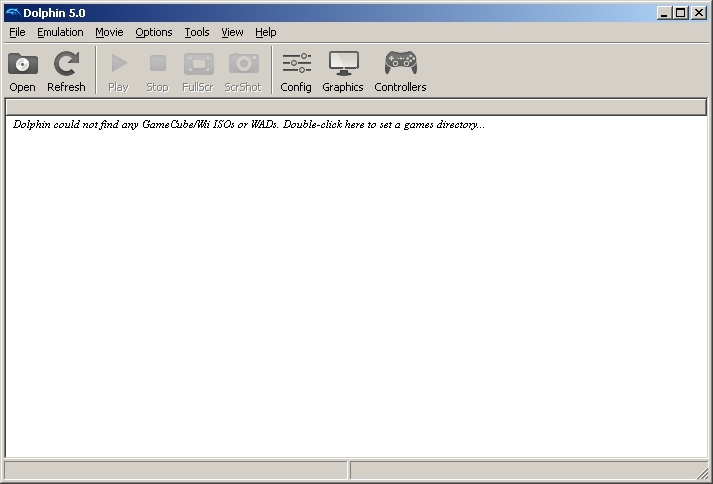The width and height of the screenshot is (713, 484).
Task: Toggle fullscreen with FullScr button
Action: 198,72
